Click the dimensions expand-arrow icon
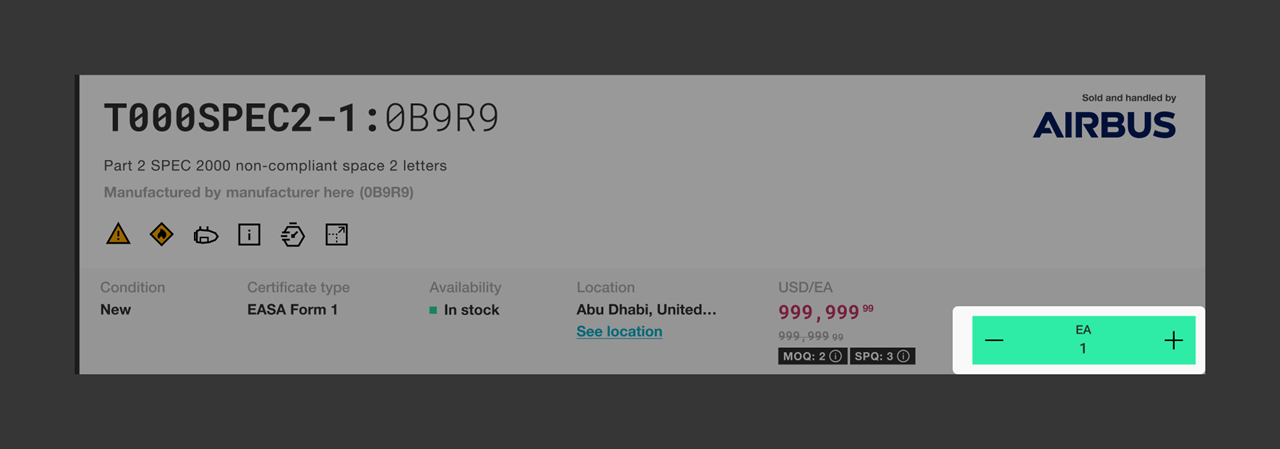This screenshot has width=1280, height=449. pyautogui.click(x=337, y=235)
